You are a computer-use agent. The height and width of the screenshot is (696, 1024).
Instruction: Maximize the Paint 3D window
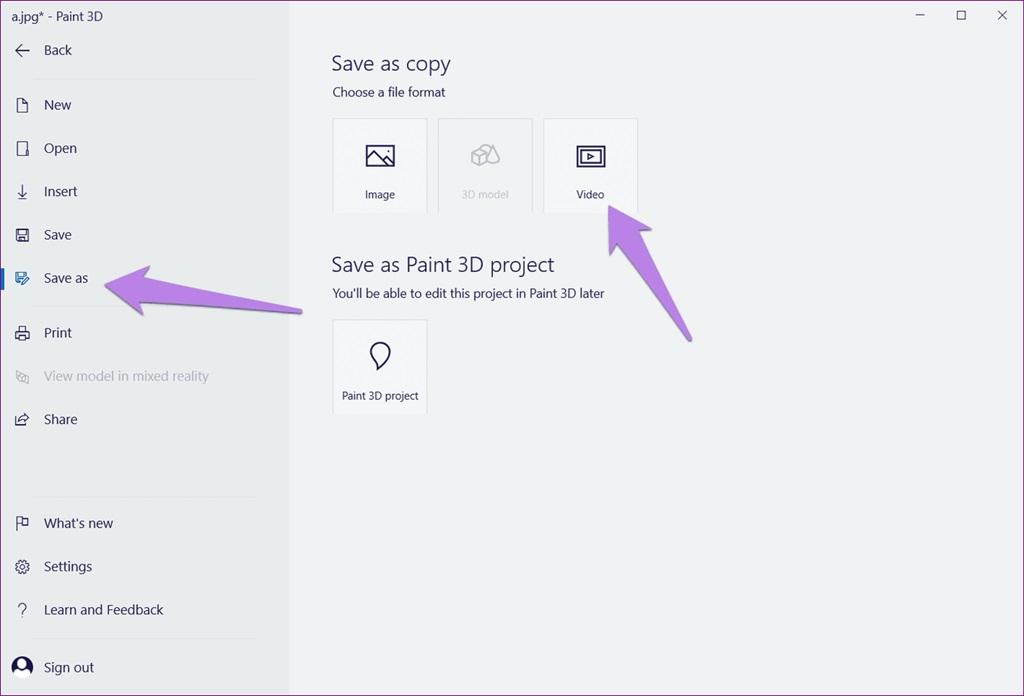click(x=961, y=15)
